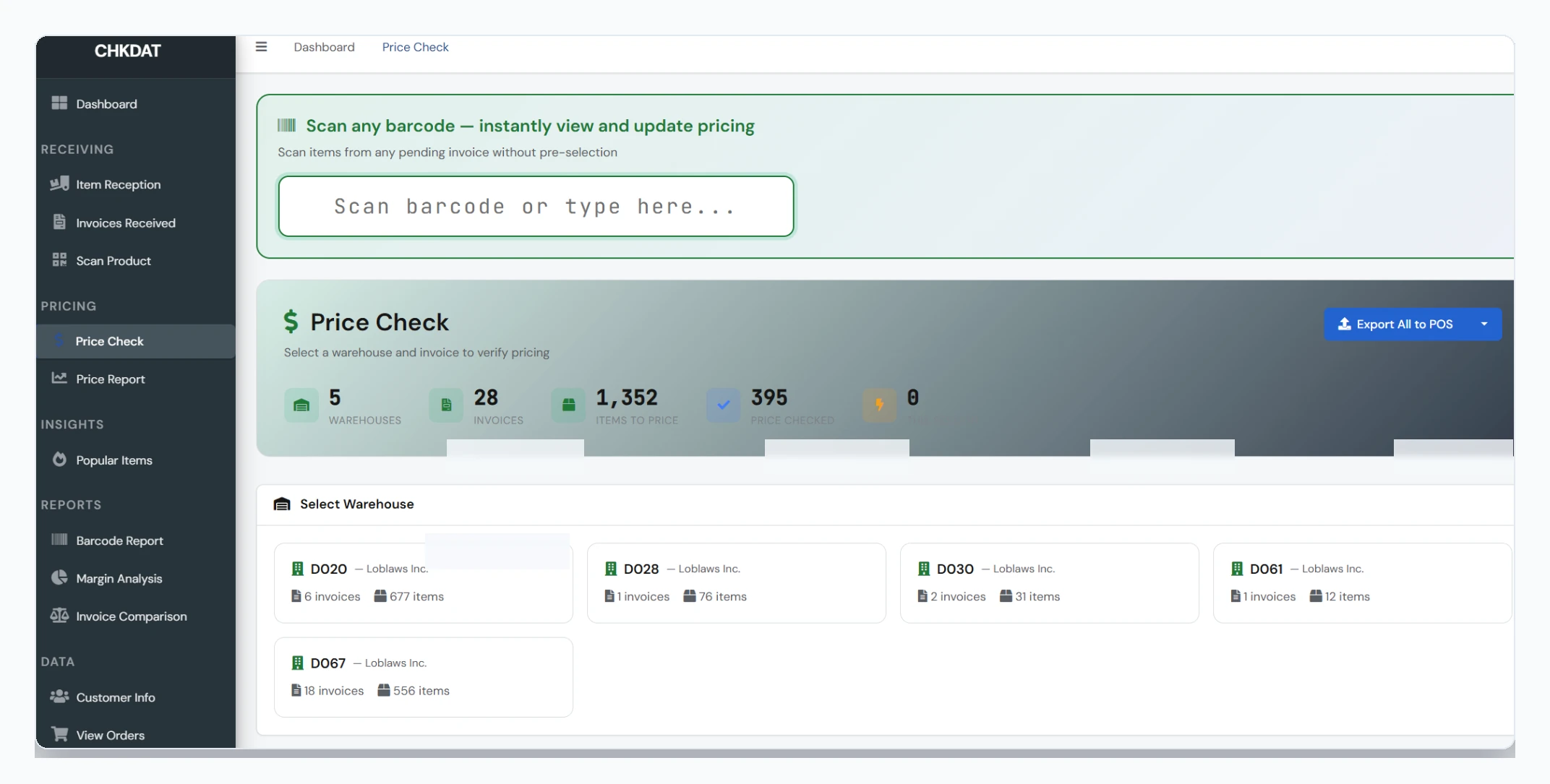Click the scan barcode input field
Screen dimensions: 1550x784
point(535,206)
